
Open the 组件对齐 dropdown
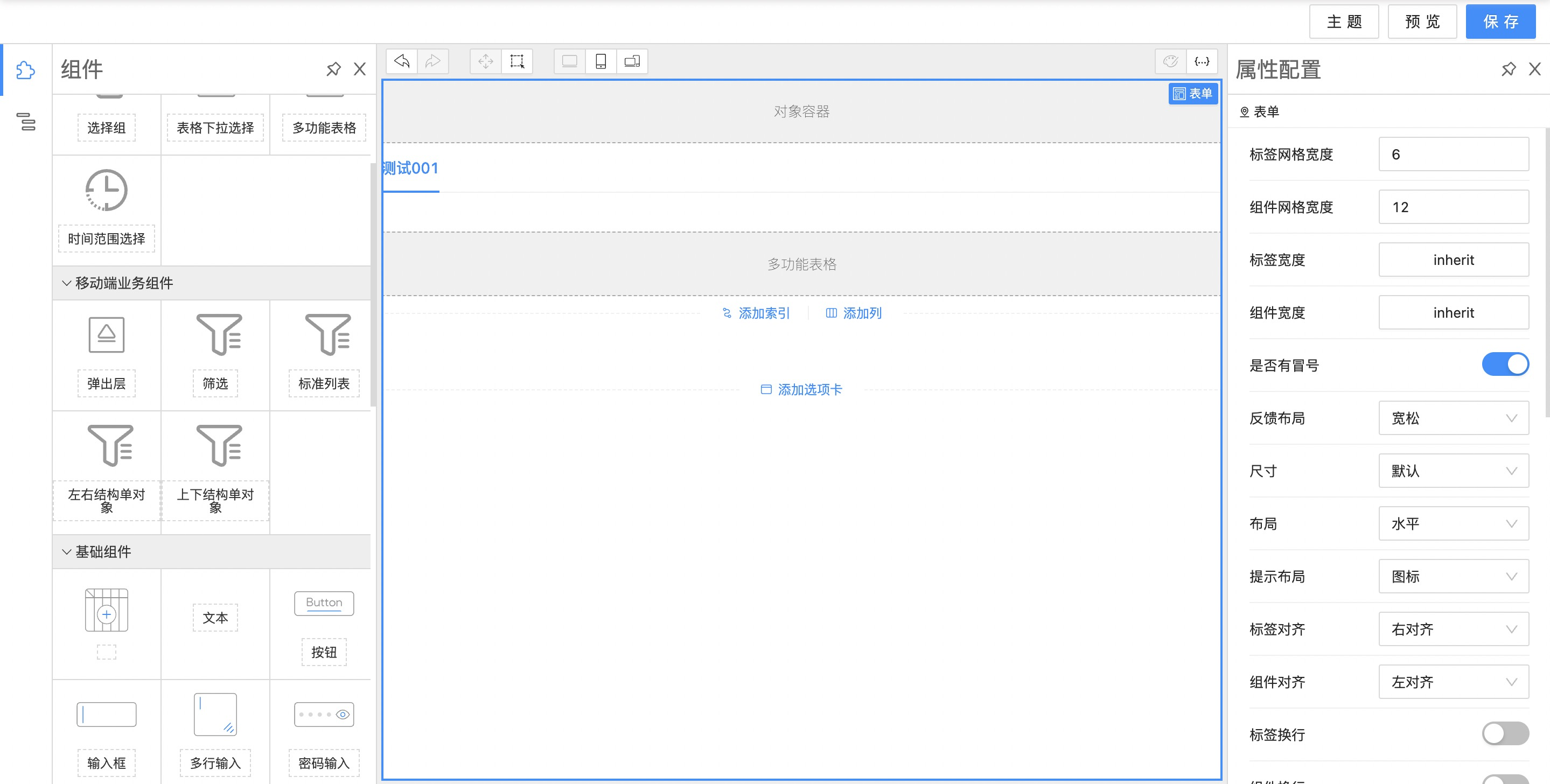pos(1454,682)
